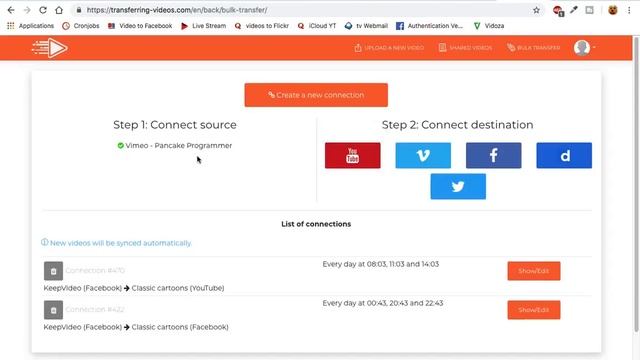
Task: Open Show/Edit for Connection #470
Action: 534,271
